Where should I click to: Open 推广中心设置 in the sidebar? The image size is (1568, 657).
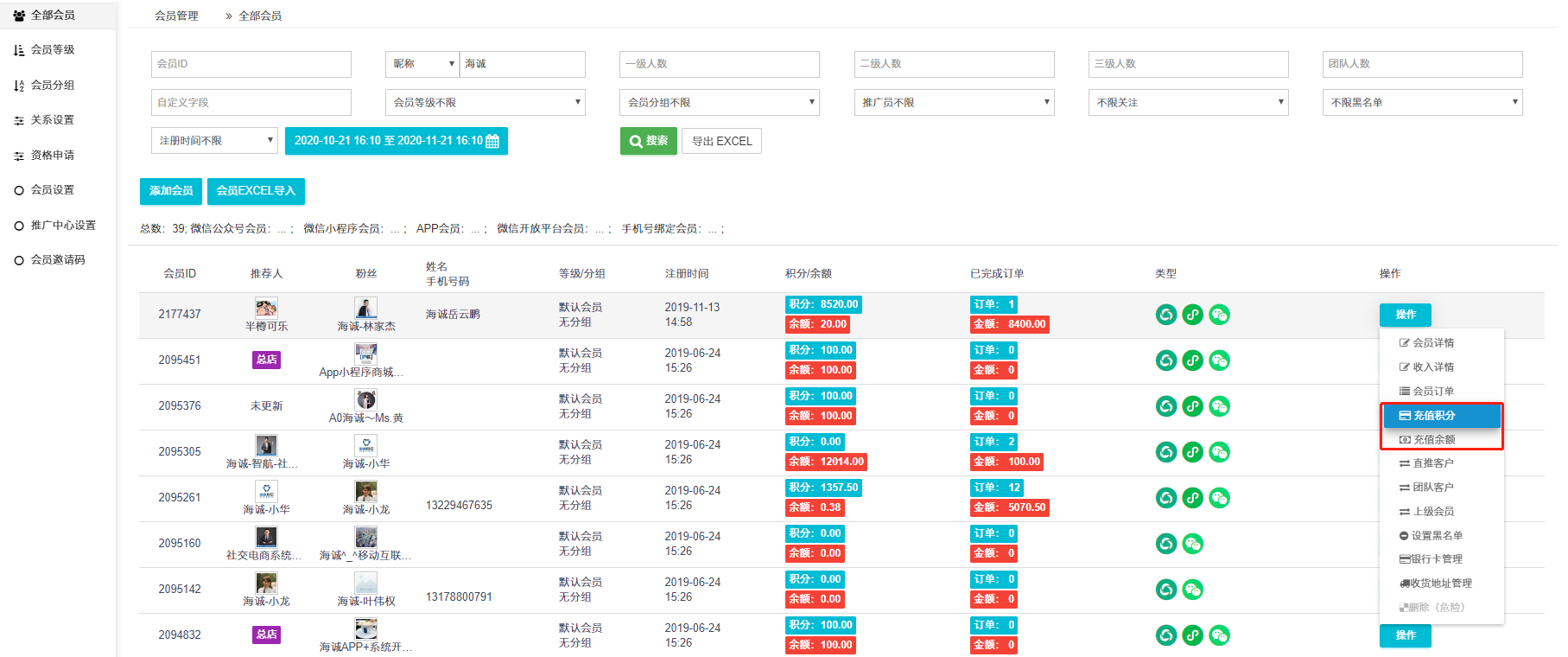tap(63, 226)
